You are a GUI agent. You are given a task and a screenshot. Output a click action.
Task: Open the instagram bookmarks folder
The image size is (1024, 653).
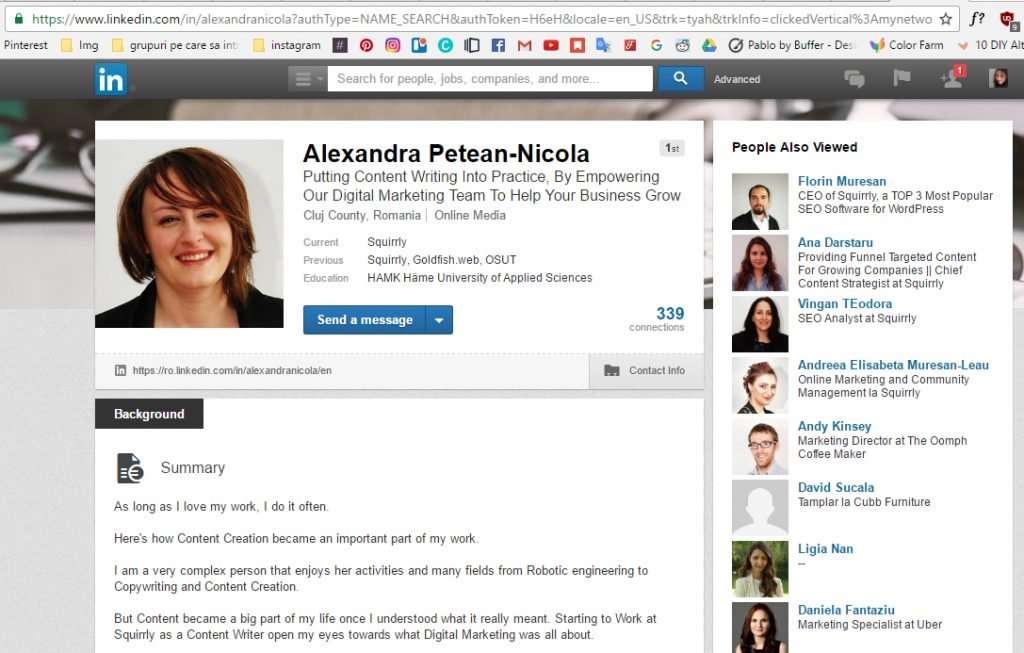click(287, 45)
